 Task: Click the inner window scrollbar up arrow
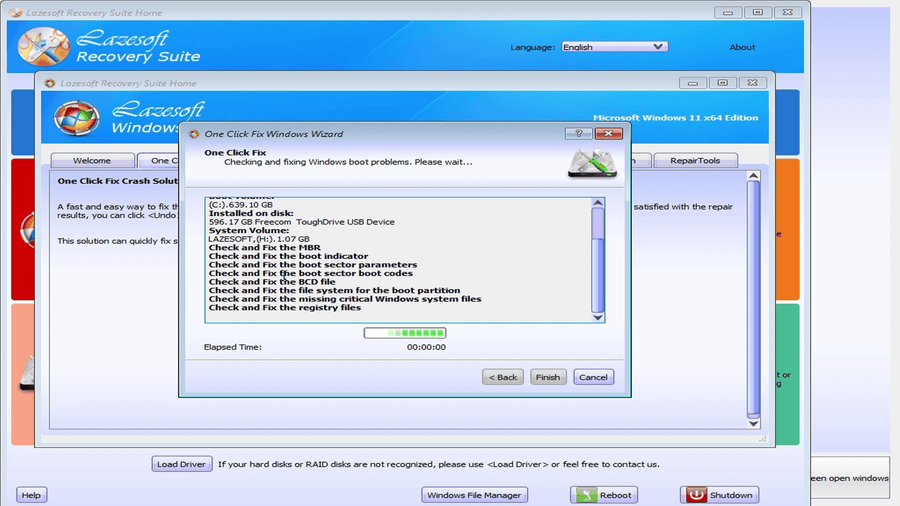pyautogui.click(x=754, y=176)
